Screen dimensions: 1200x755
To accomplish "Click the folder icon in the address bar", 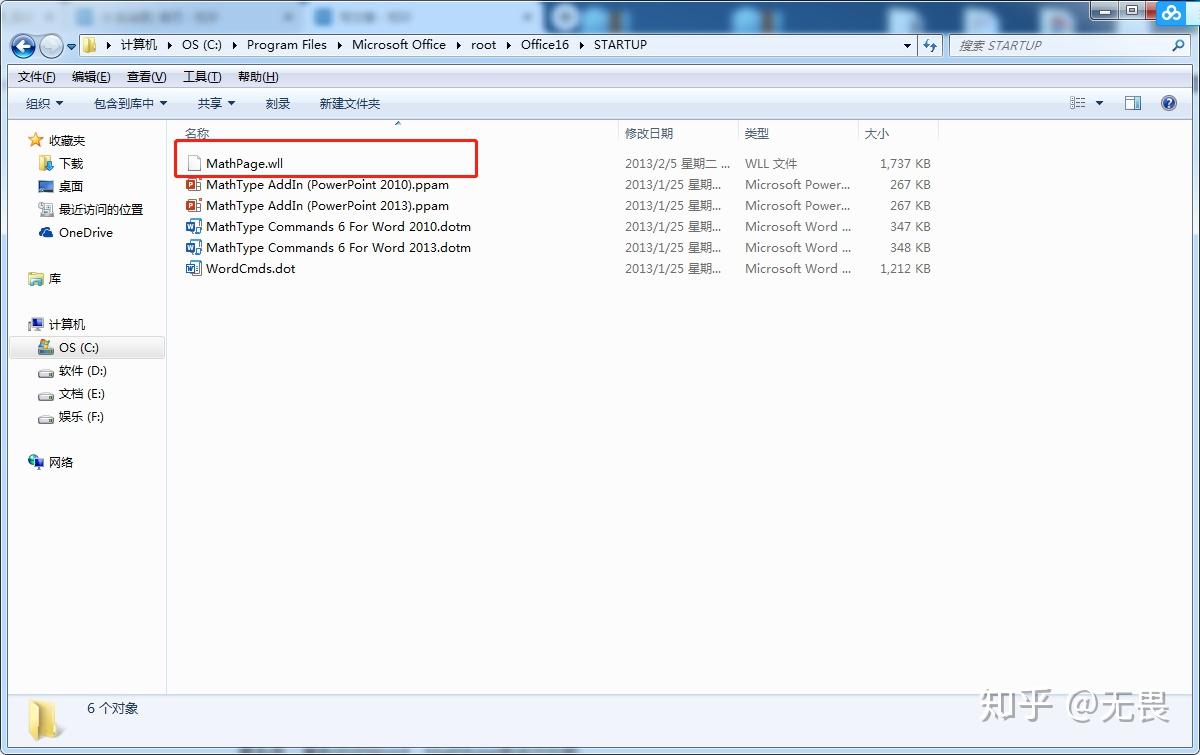I will coord(89,45).
